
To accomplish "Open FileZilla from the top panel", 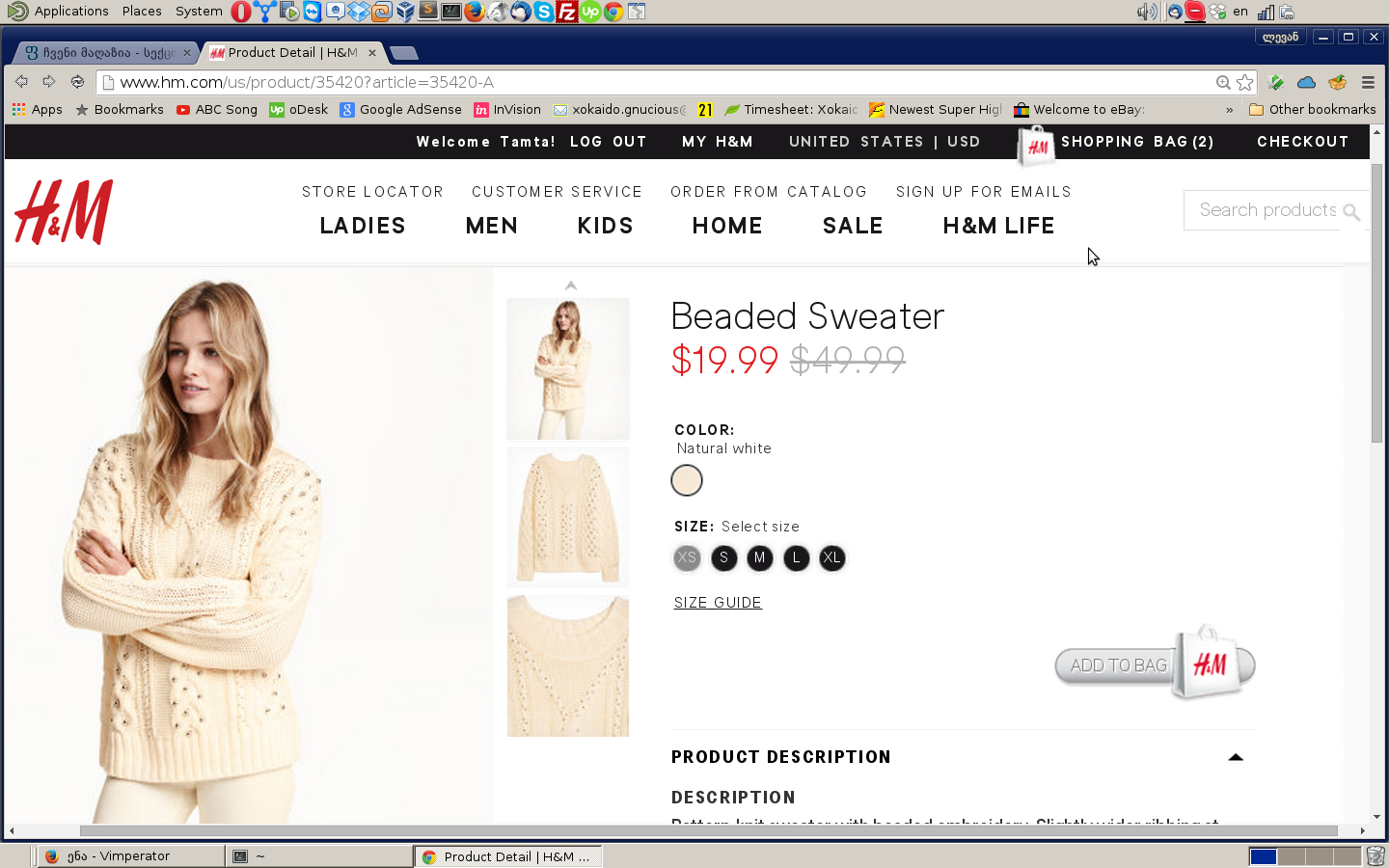I will [567, 12].
